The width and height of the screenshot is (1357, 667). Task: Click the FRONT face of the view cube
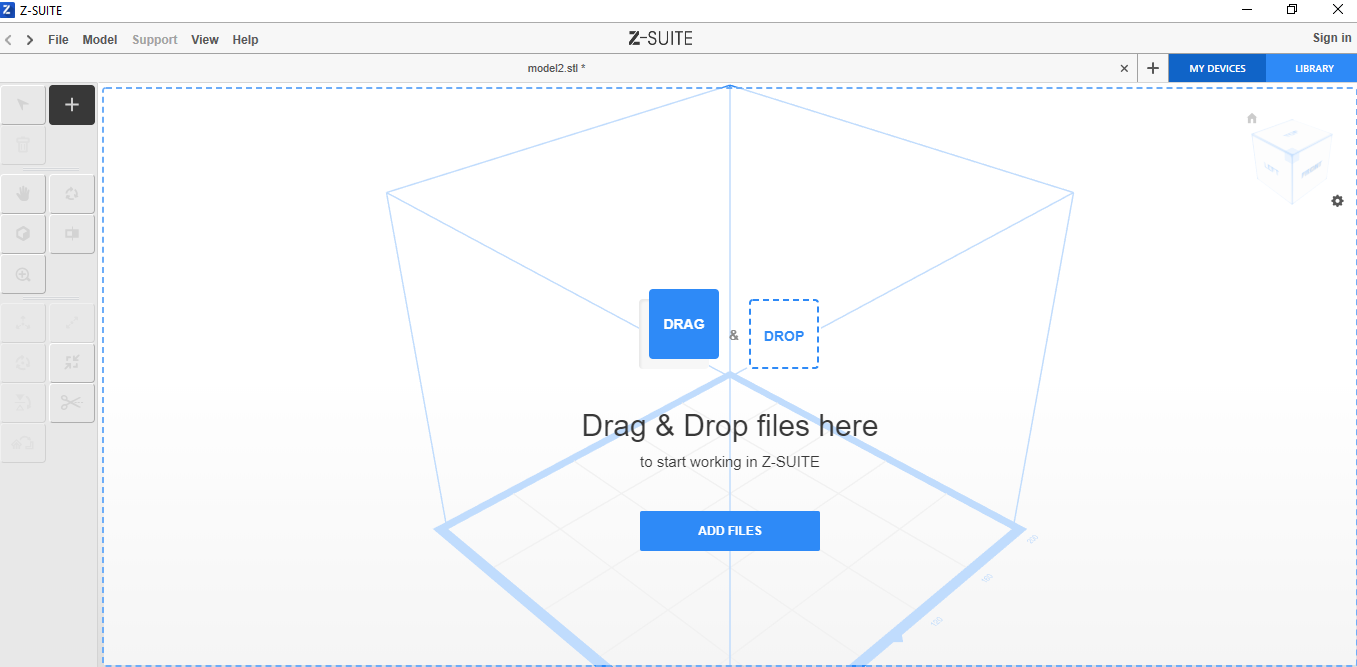tap(1311, 168)
